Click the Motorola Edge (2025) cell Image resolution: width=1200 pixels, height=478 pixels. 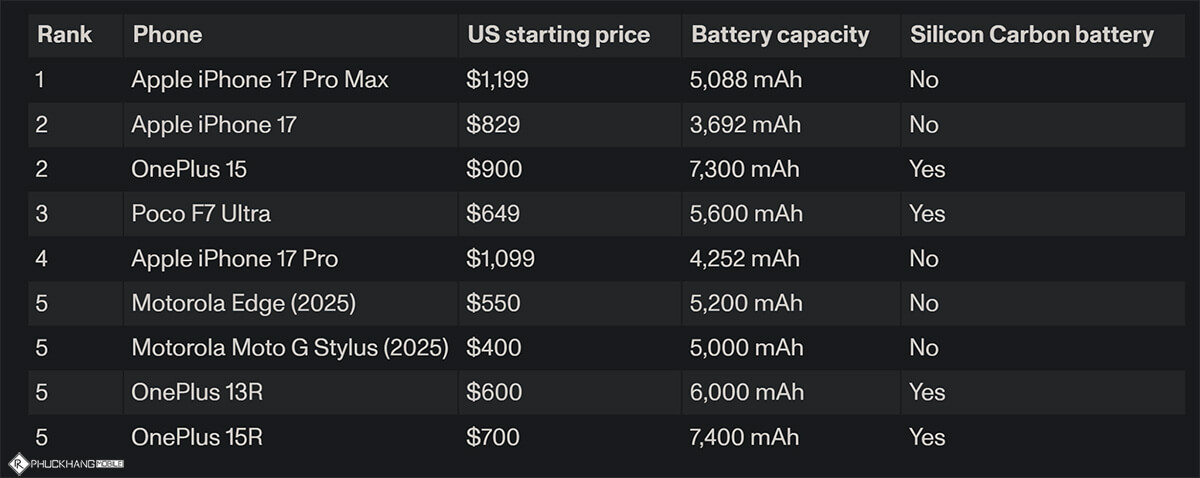[243, 303]
